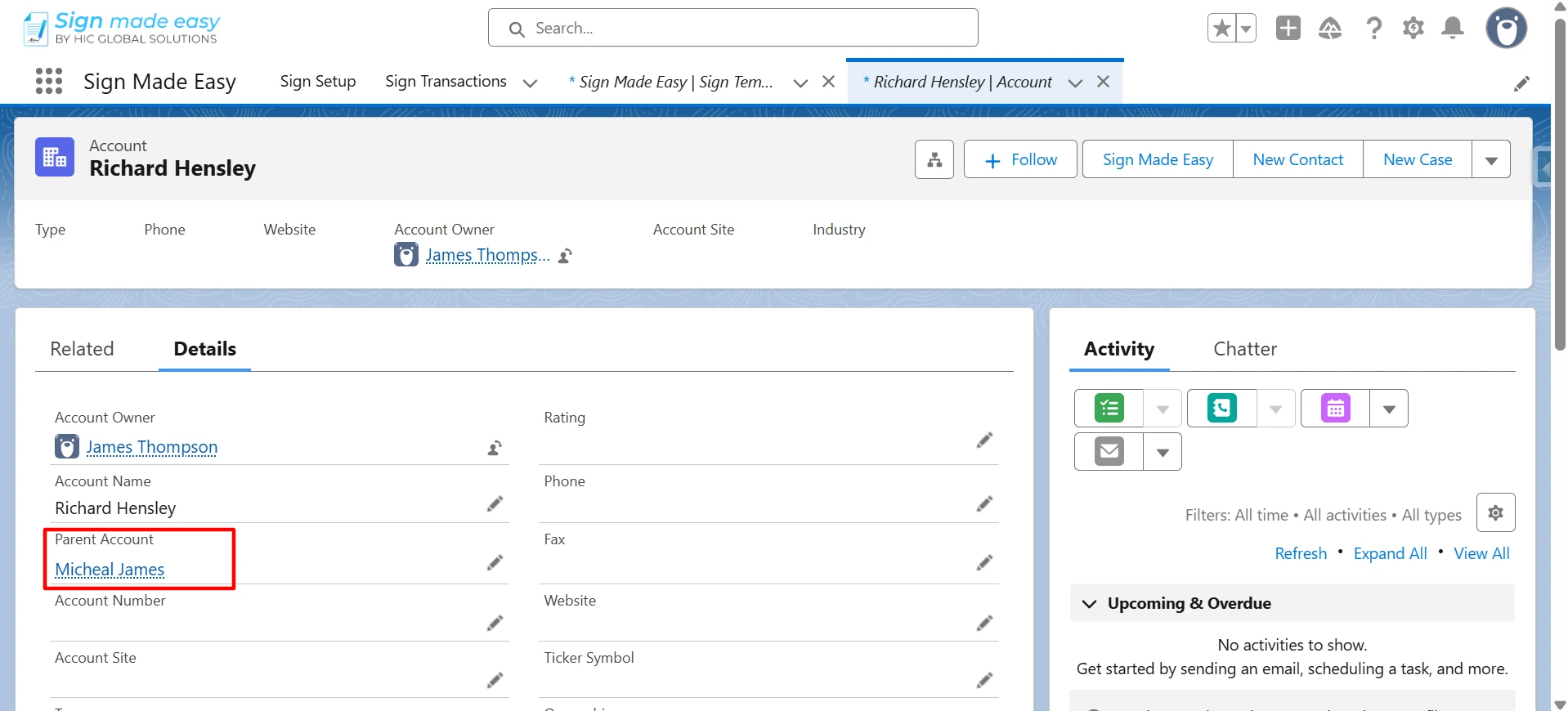Open the Sign Transactions menu chevron
Image resolution: width=1568 pixels, height=711 pixels.
530,83
